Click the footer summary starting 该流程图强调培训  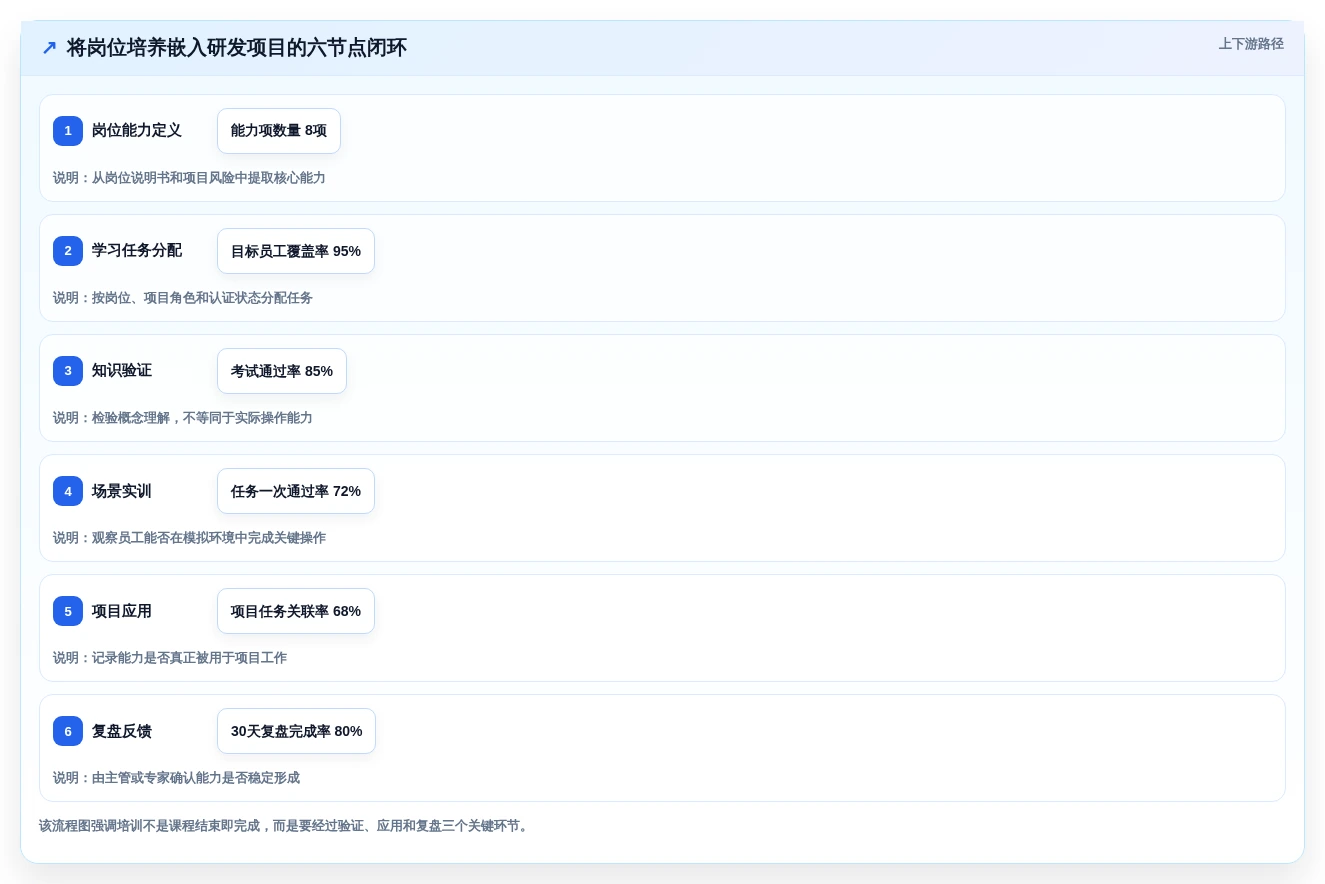pyautogui.click(x=286, y=826)
